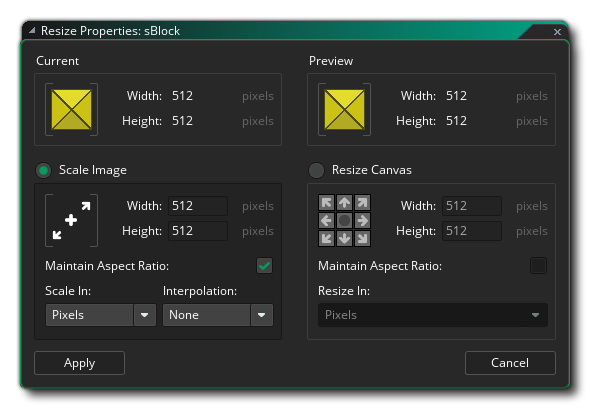Click the Cancel button
The image size is (590, 409).
click(510, 363)
